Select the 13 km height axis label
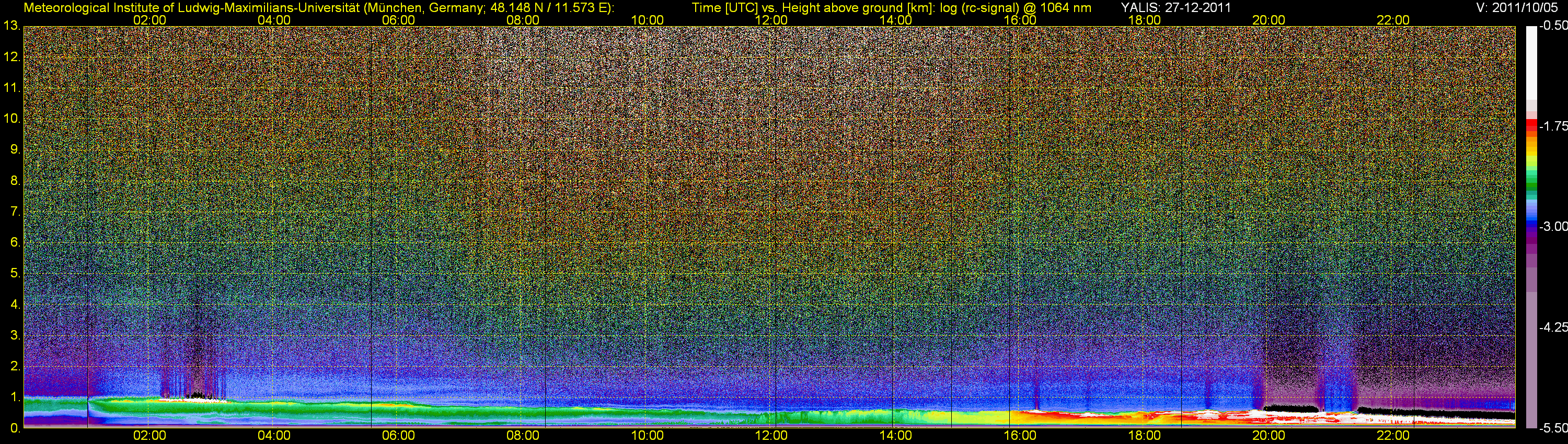This screenshot has height=444, width=1568. (x=11, y=26)
